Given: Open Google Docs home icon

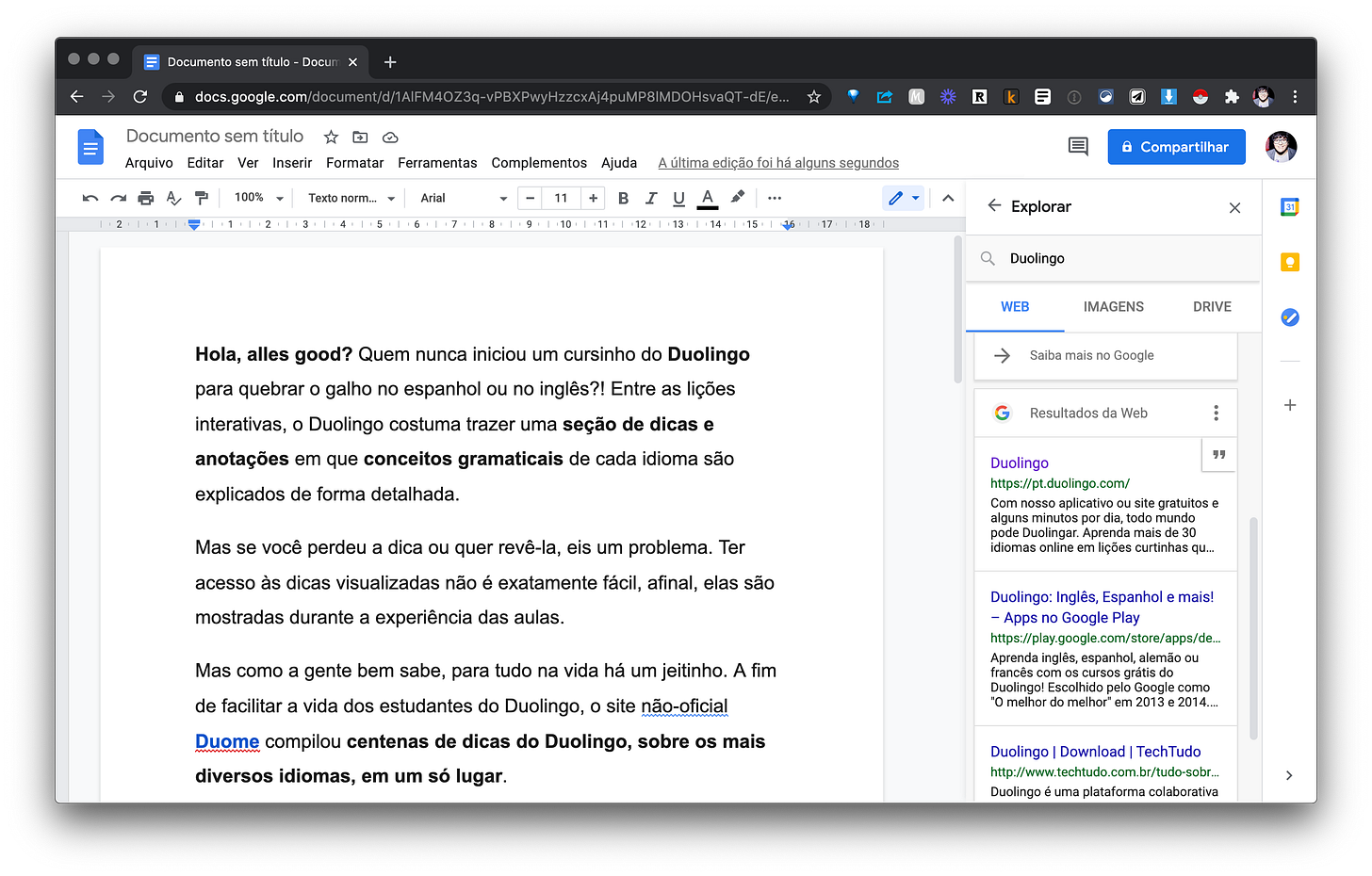Looking at the screenshot, I should point(90,147).
